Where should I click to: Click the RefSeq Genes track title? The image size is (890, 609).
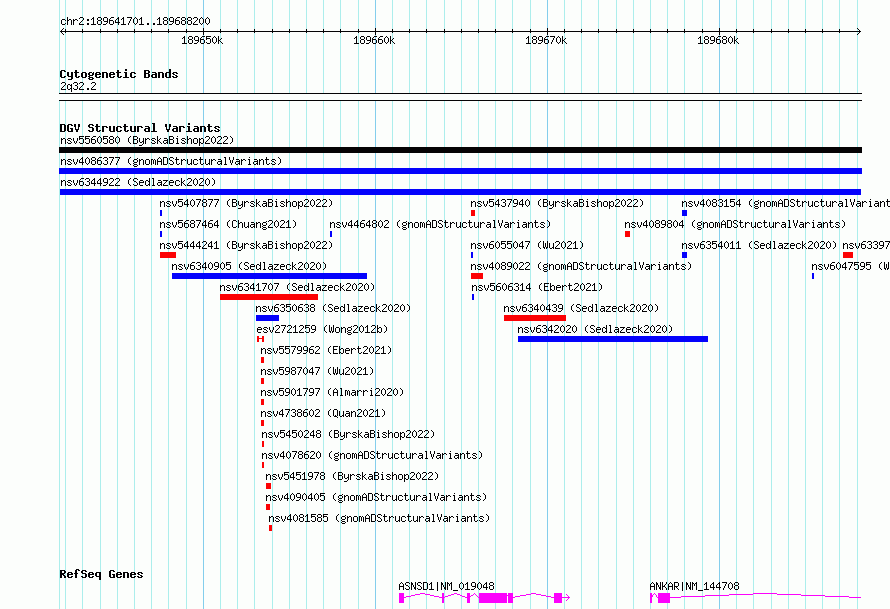click(x=101, y=574)
